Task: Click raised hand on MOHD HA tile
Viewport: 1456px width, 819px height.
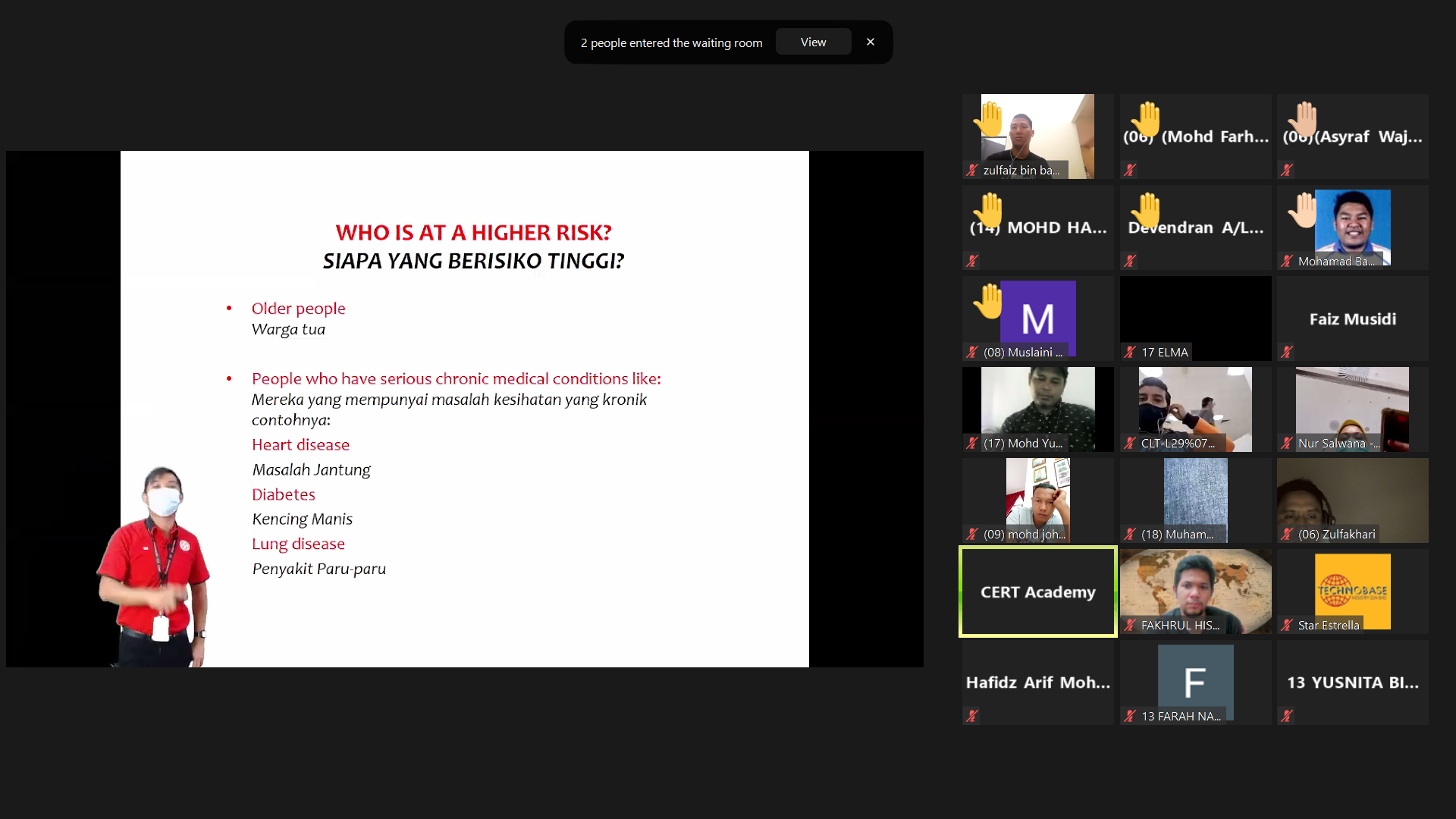Action: click(989, 210)
